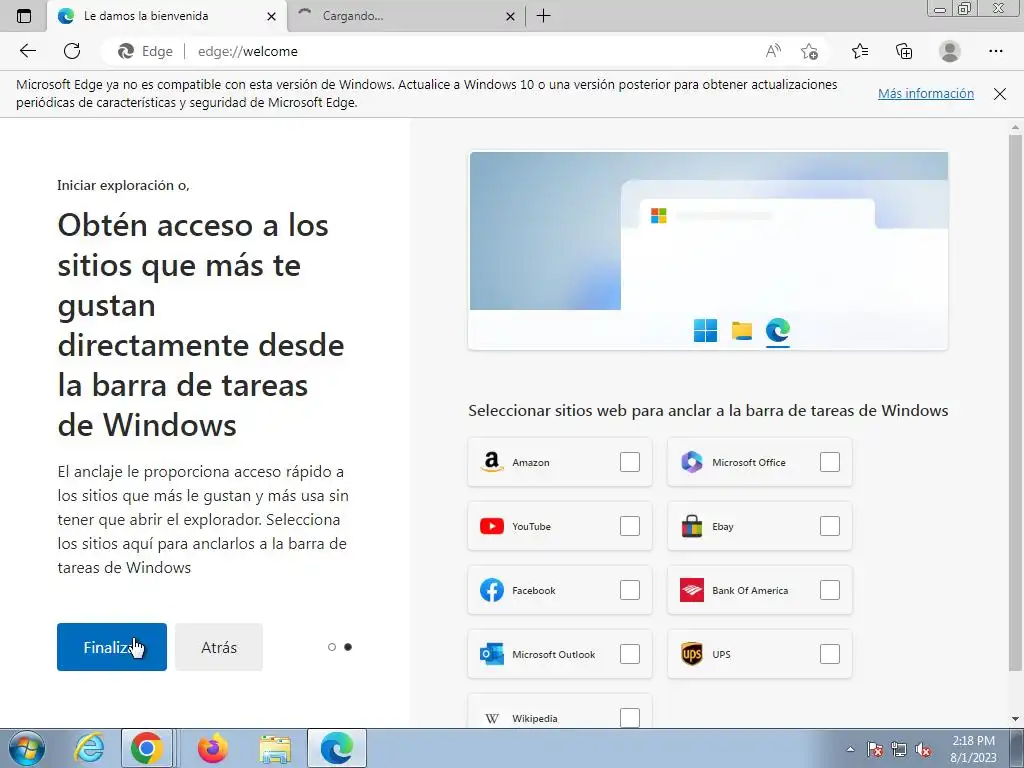Open the tab actions menu icon
This screenshot has width=1024, height=768.
(x=24, y=16)
